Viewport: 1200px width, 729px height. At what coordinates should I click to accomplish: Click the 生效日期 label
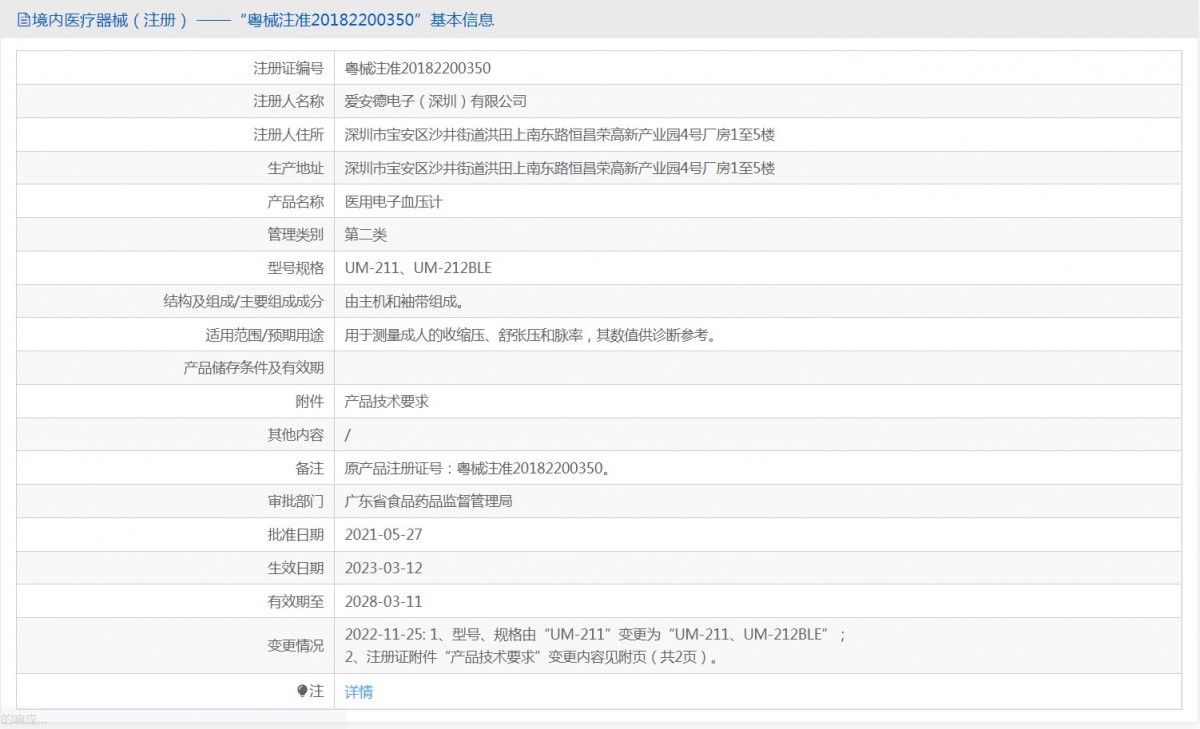tap(296, 568)
